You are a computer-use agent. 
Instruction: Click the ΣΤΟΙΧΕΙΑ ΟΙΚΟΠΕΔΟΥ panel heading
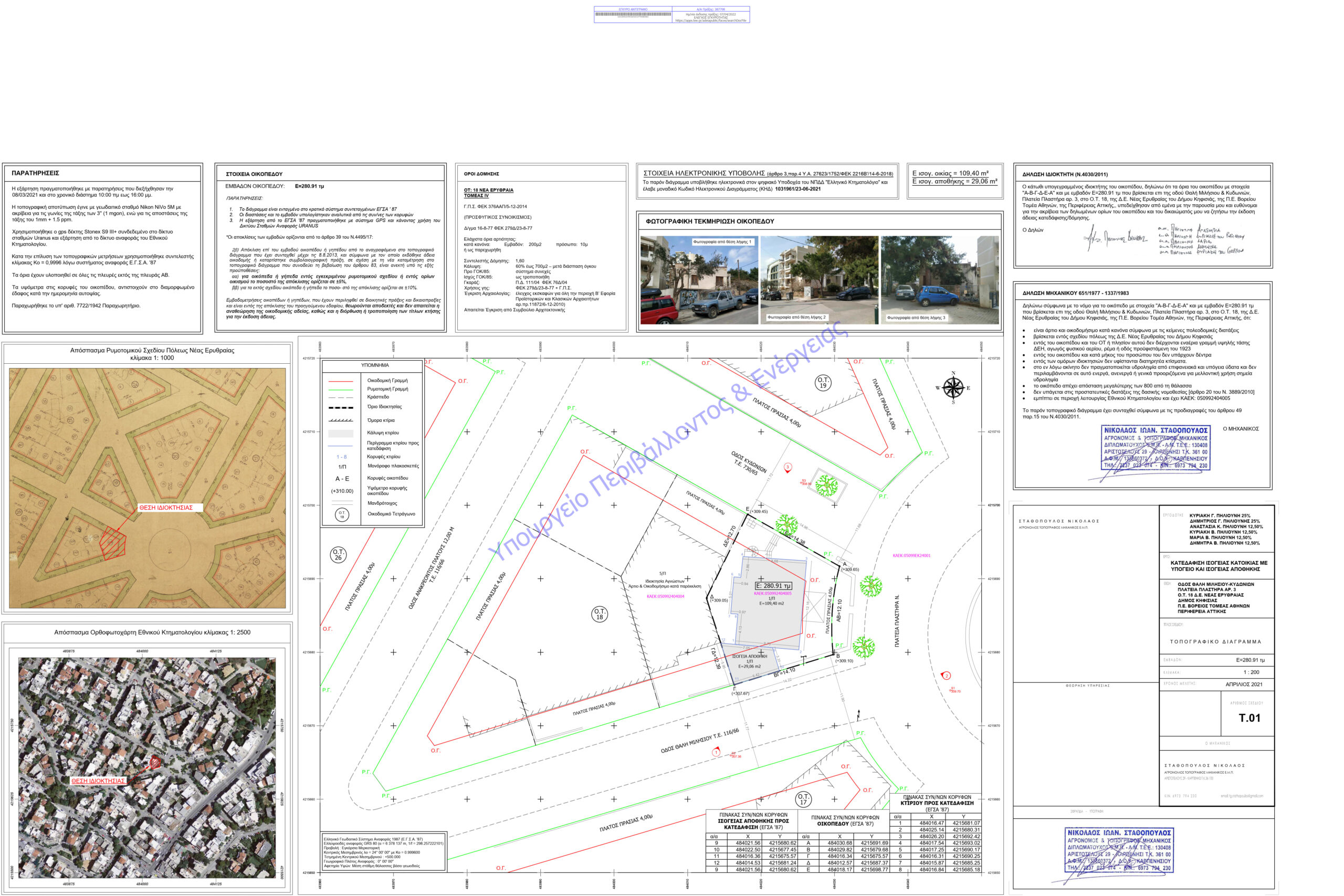[254, 174]
